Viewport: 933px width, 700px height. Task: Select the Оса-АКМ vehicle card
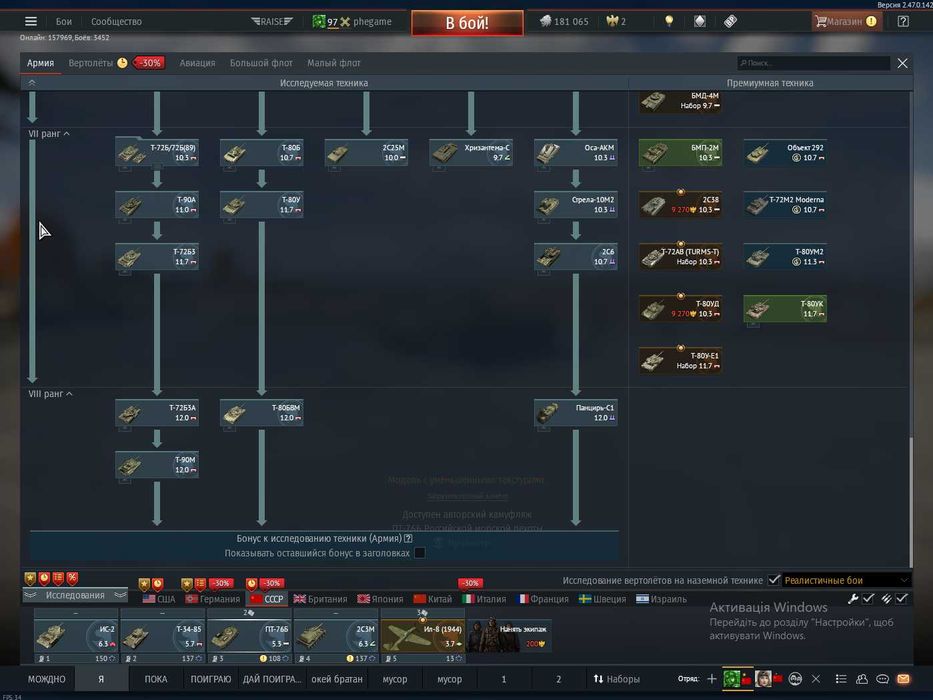click(x=576, y=153)
